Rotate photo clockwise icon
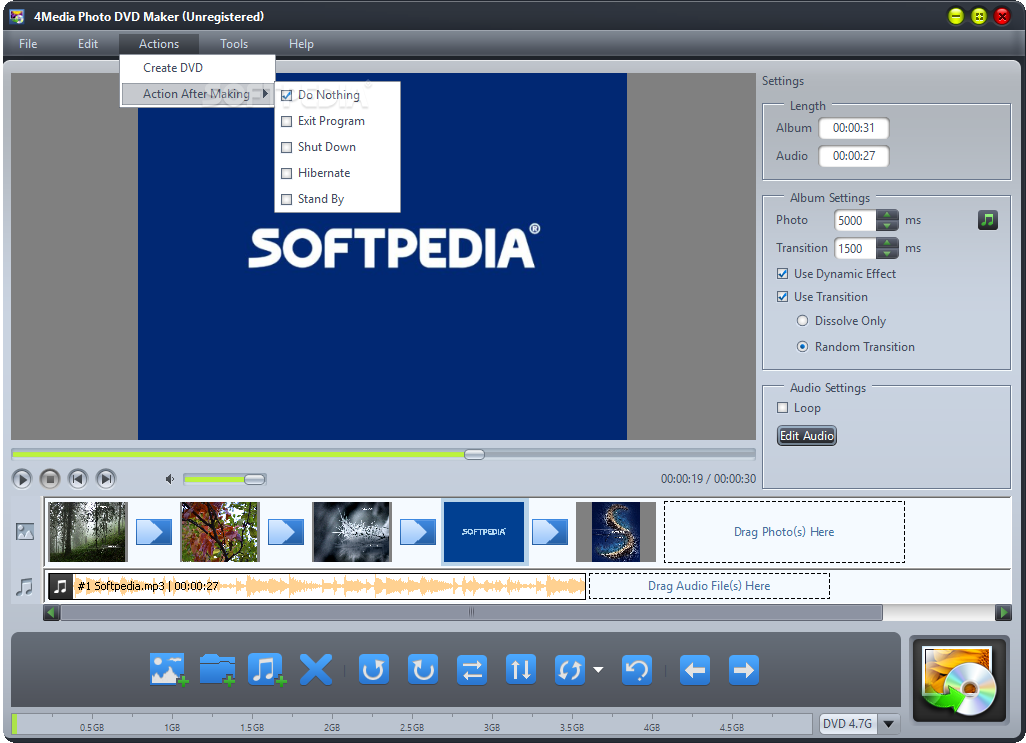Image resolution: width=1026 pixels, height=743 pixels. (x=423, y=670)
